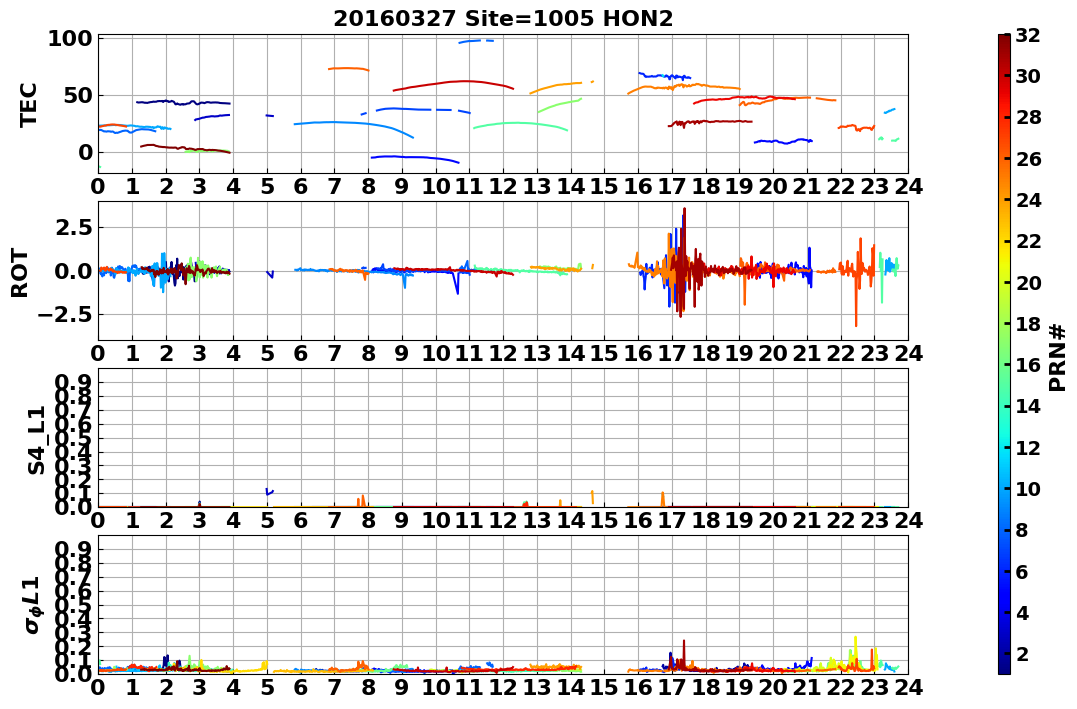Select the 8 tick on the PRN# colorbar
The image size is (1077, 709).
pos(1023,530)
